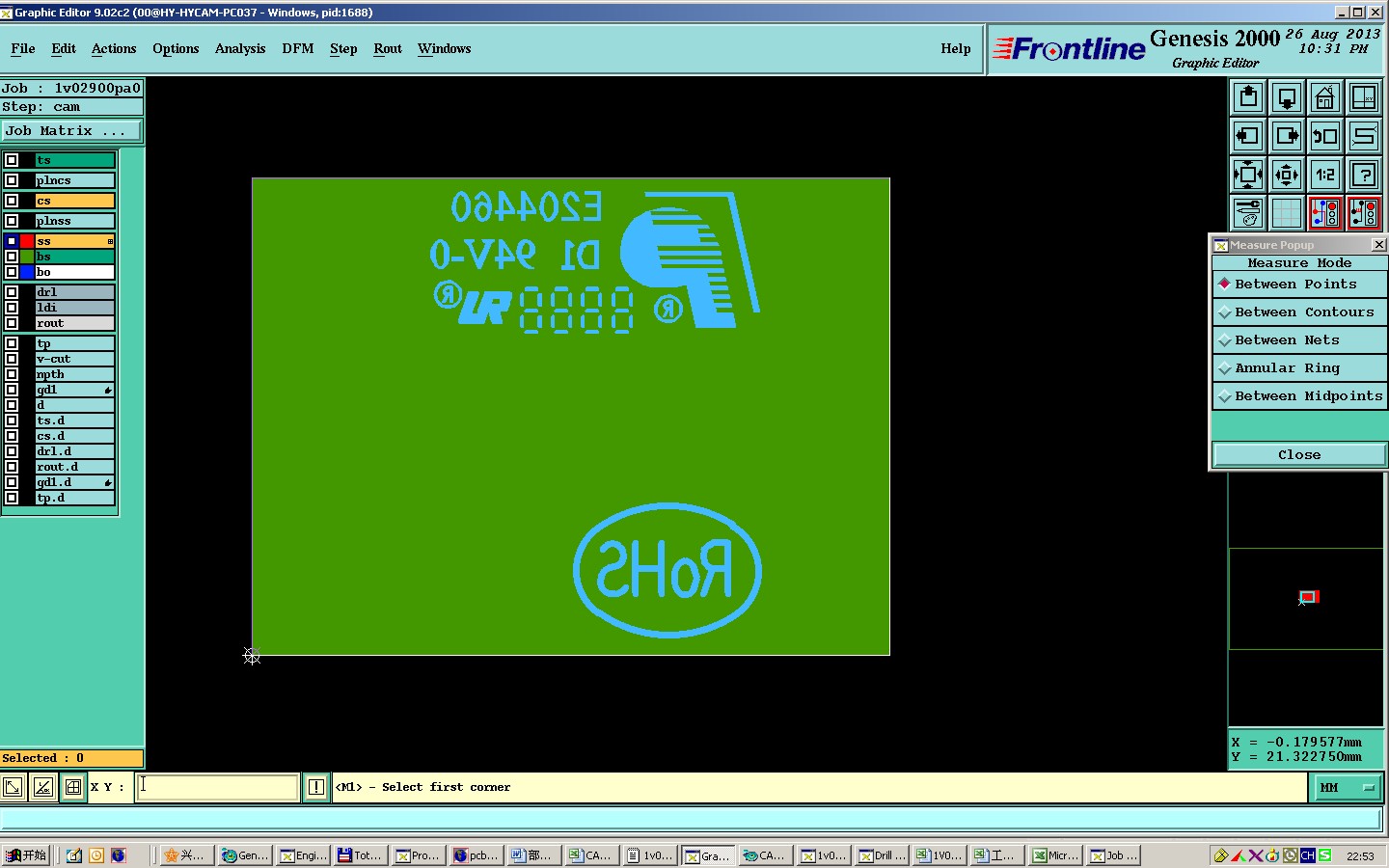1389x868 pixels.
Task: Click the question mark zoom-area icon
Action: [x=1364, y=175]
